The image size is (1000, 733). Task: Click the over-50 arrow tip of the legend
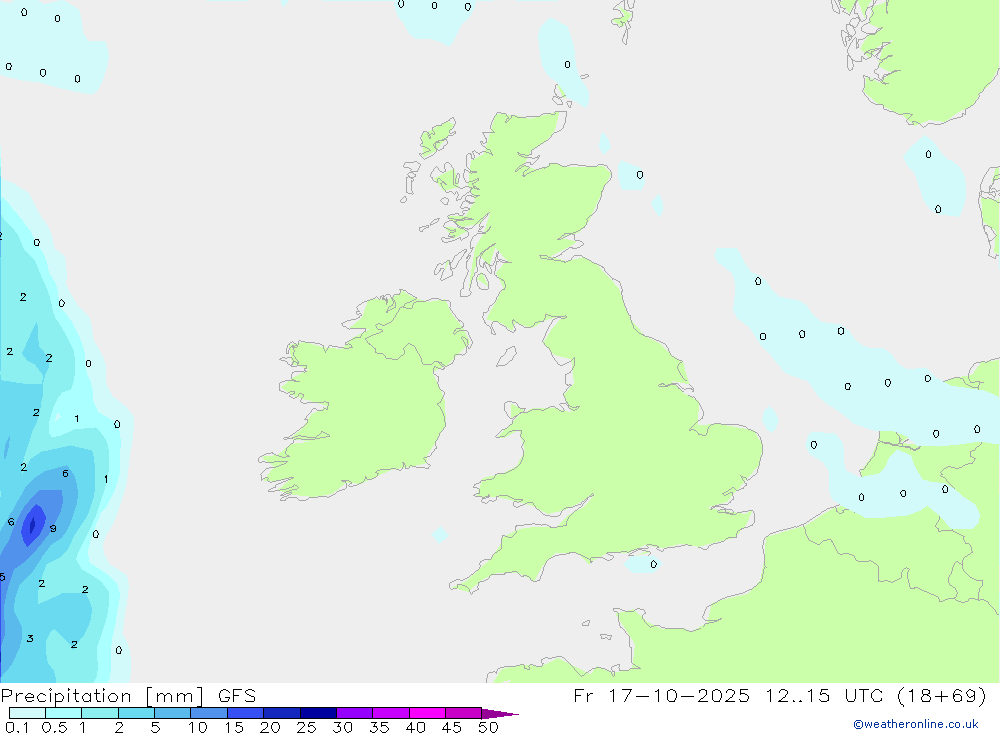pyautogui.click(x=500, y=713)
